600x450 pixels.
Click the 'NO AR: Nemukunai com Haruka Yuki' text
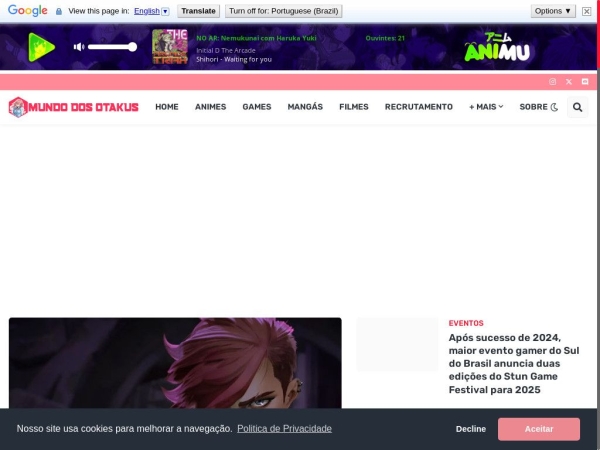coord(256,38)
